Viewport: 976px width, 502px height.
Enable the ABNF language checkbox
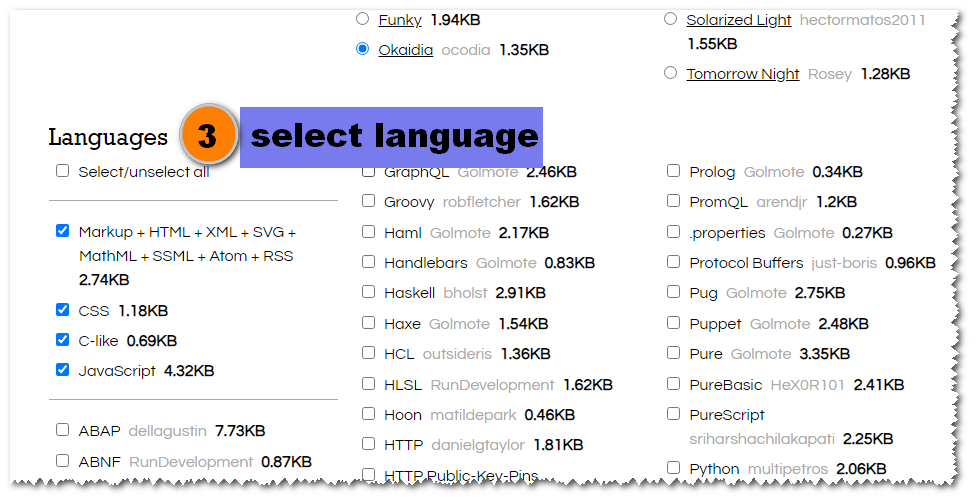[62, 461]
